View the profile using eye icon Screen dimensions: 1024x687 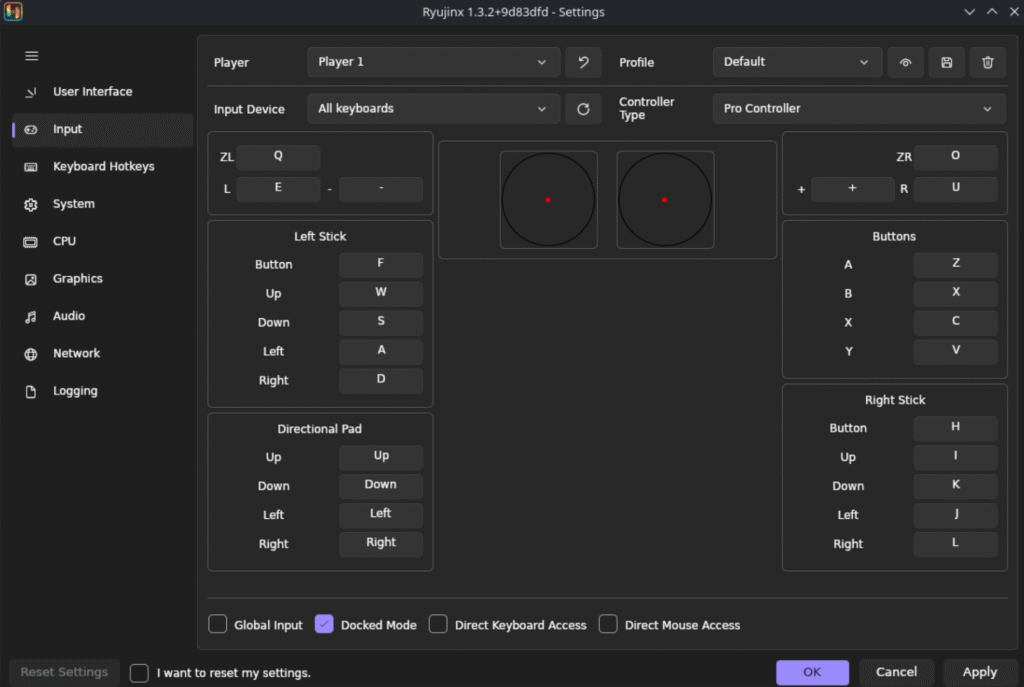(x=905, y=62)
